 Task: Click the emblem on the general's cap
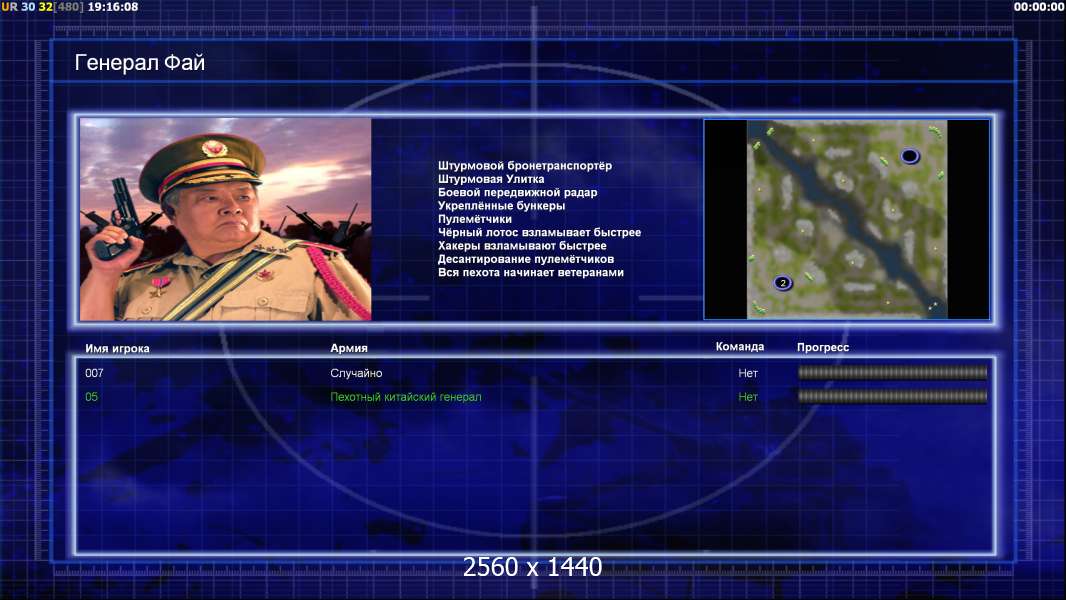[215, 148]
